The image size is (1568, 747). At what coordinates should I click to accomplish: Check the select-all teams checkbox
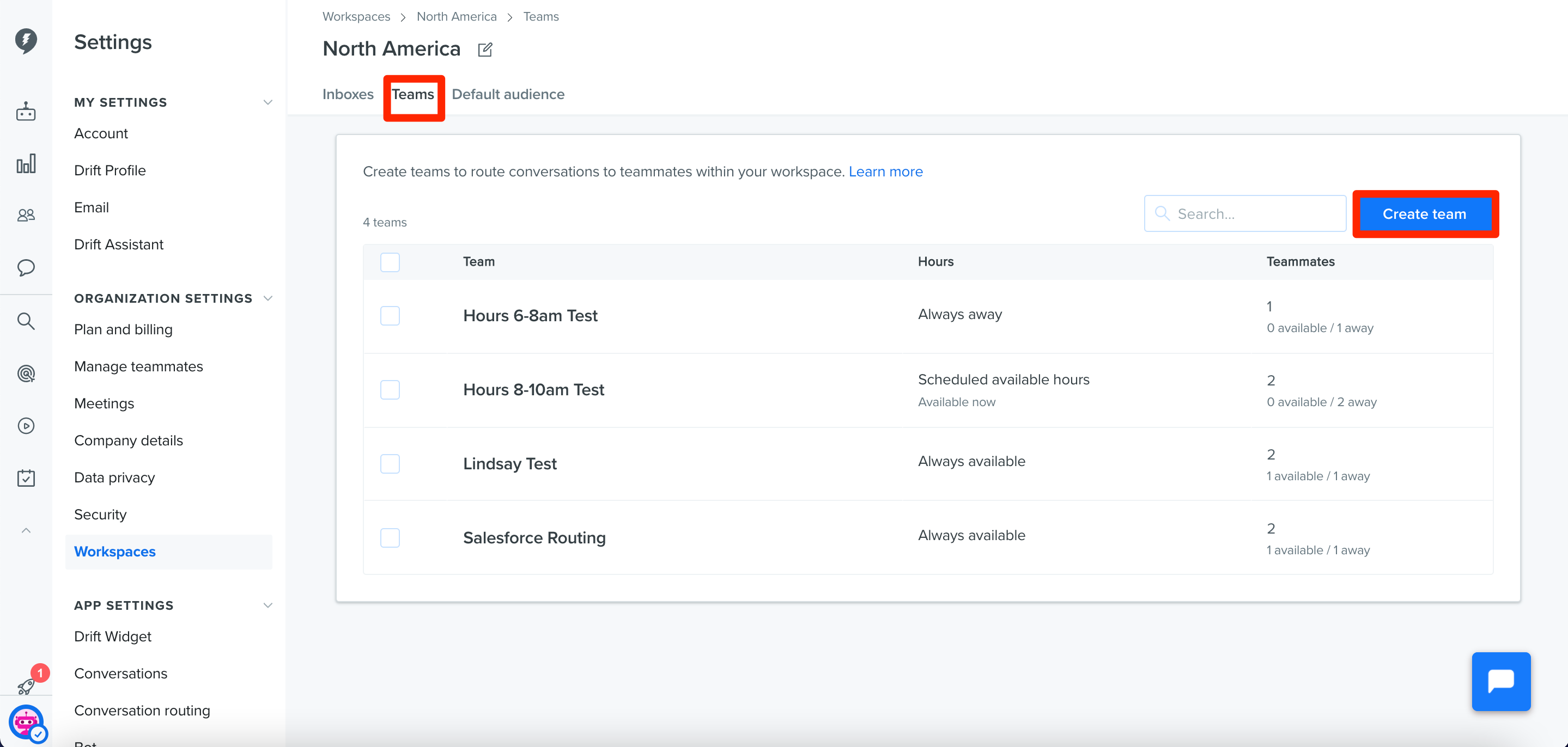click(390, 262)
